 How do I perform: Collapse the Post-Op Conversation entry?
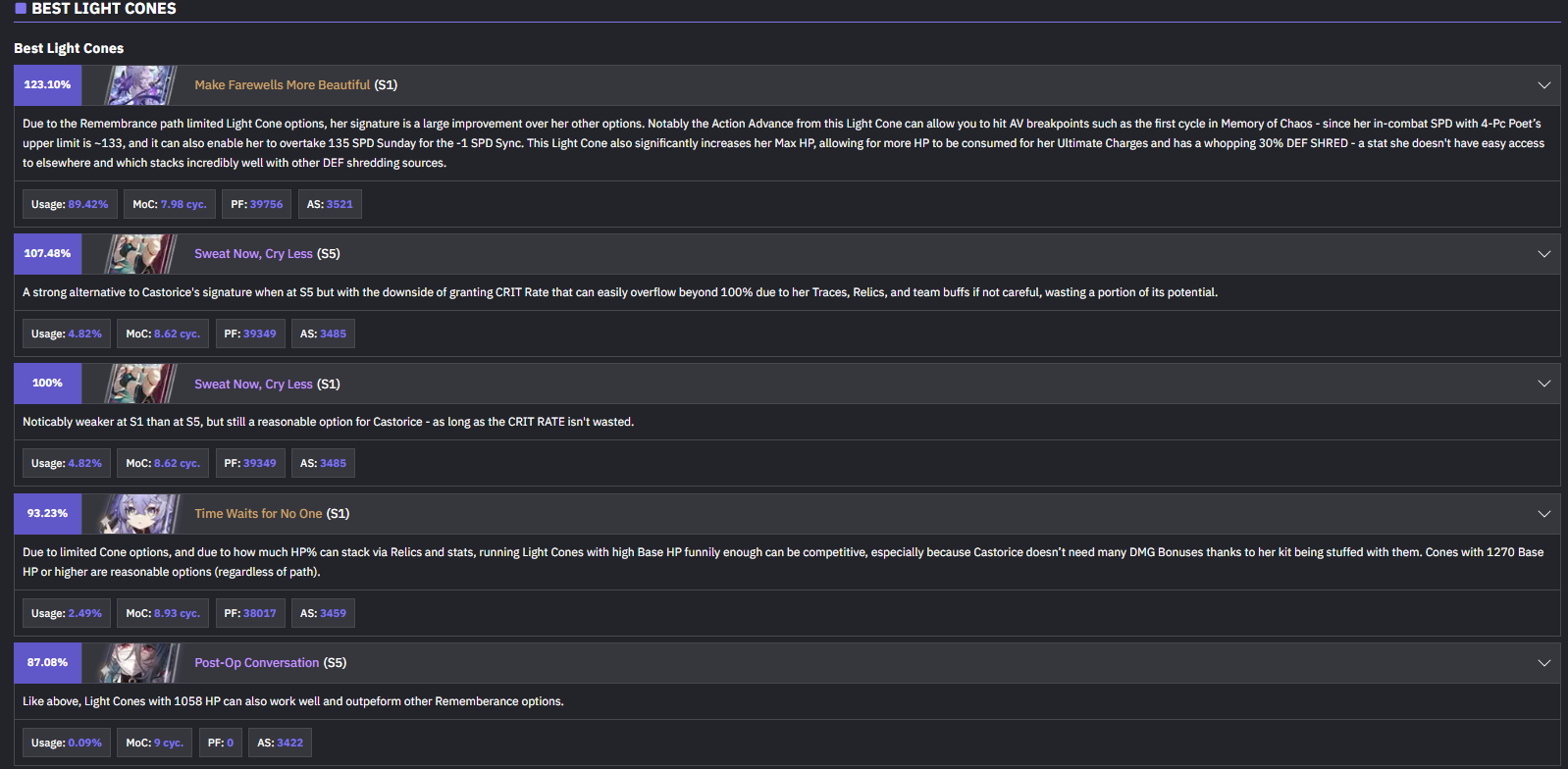point(1543,663)
